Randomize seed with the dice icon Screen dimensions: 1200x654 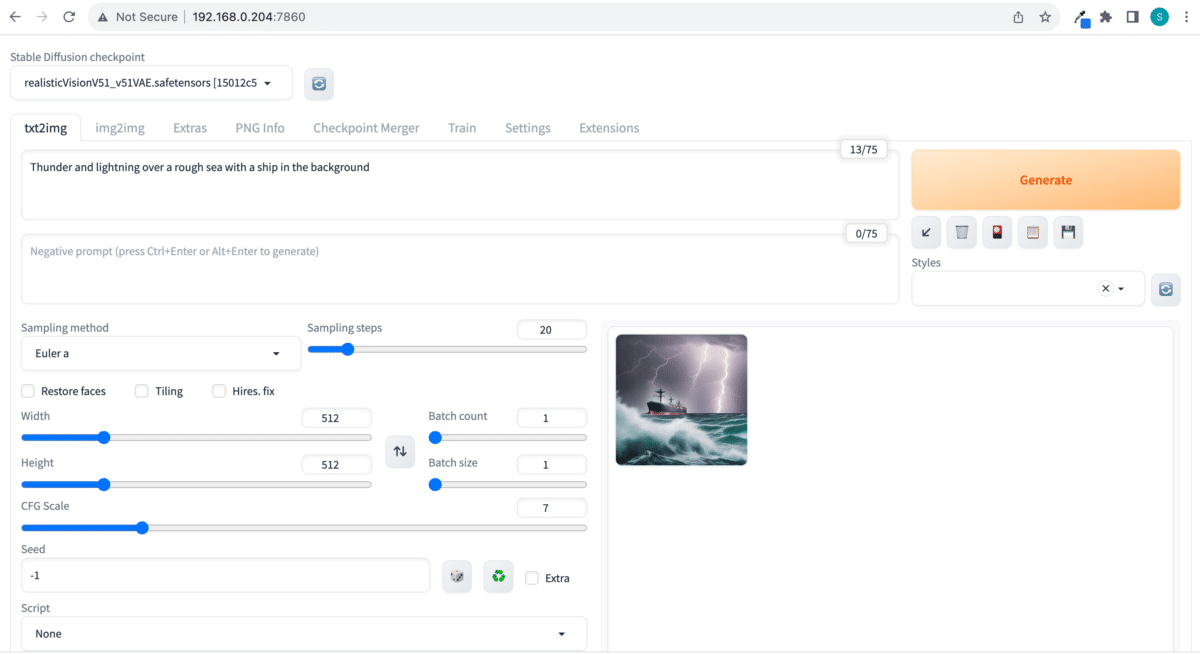(x=457, y=576)
